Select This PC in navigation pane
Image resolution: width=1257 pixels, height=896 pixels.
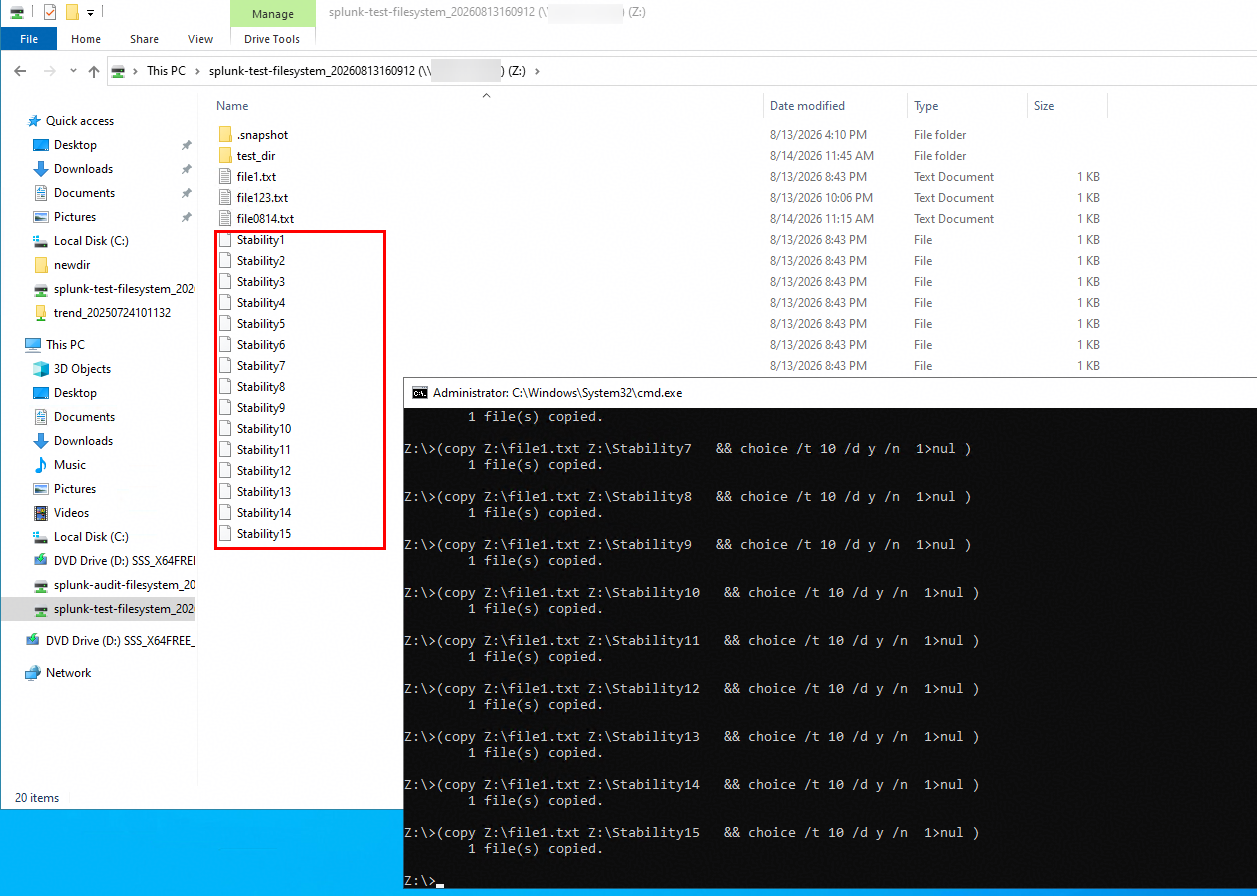point(65,345)
